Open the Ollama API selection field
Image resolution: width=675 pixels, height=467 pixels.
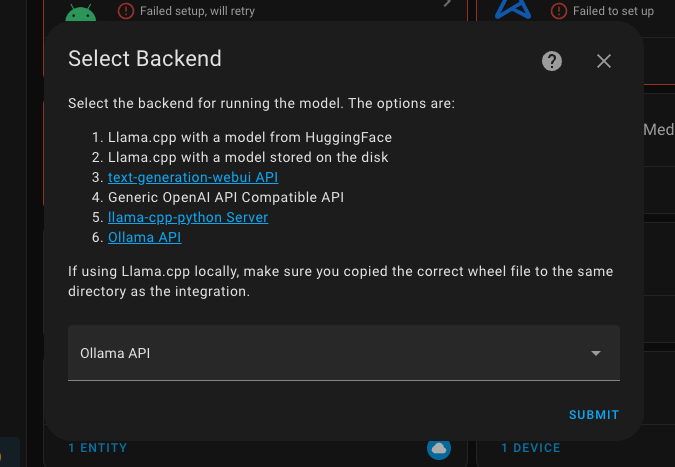click(330, 353)
